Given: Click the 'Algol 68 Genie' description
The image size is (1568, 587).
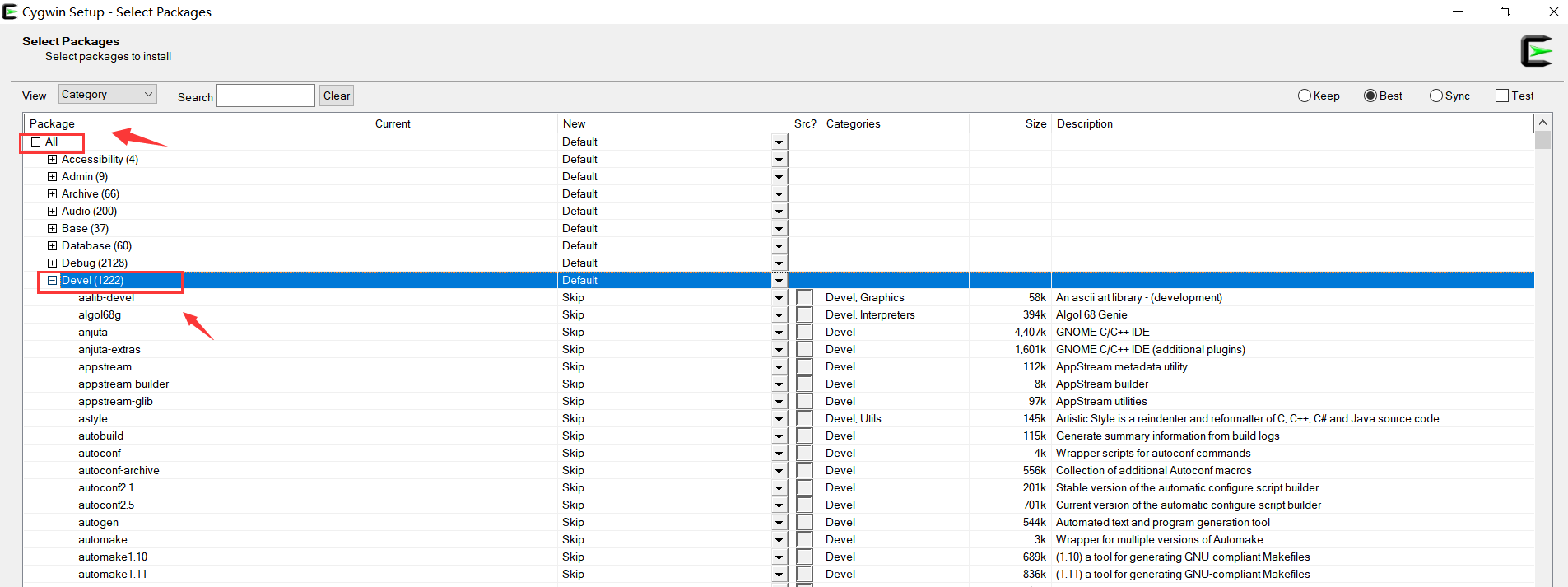Looking at the screenshot, I should coord(1091,315).
